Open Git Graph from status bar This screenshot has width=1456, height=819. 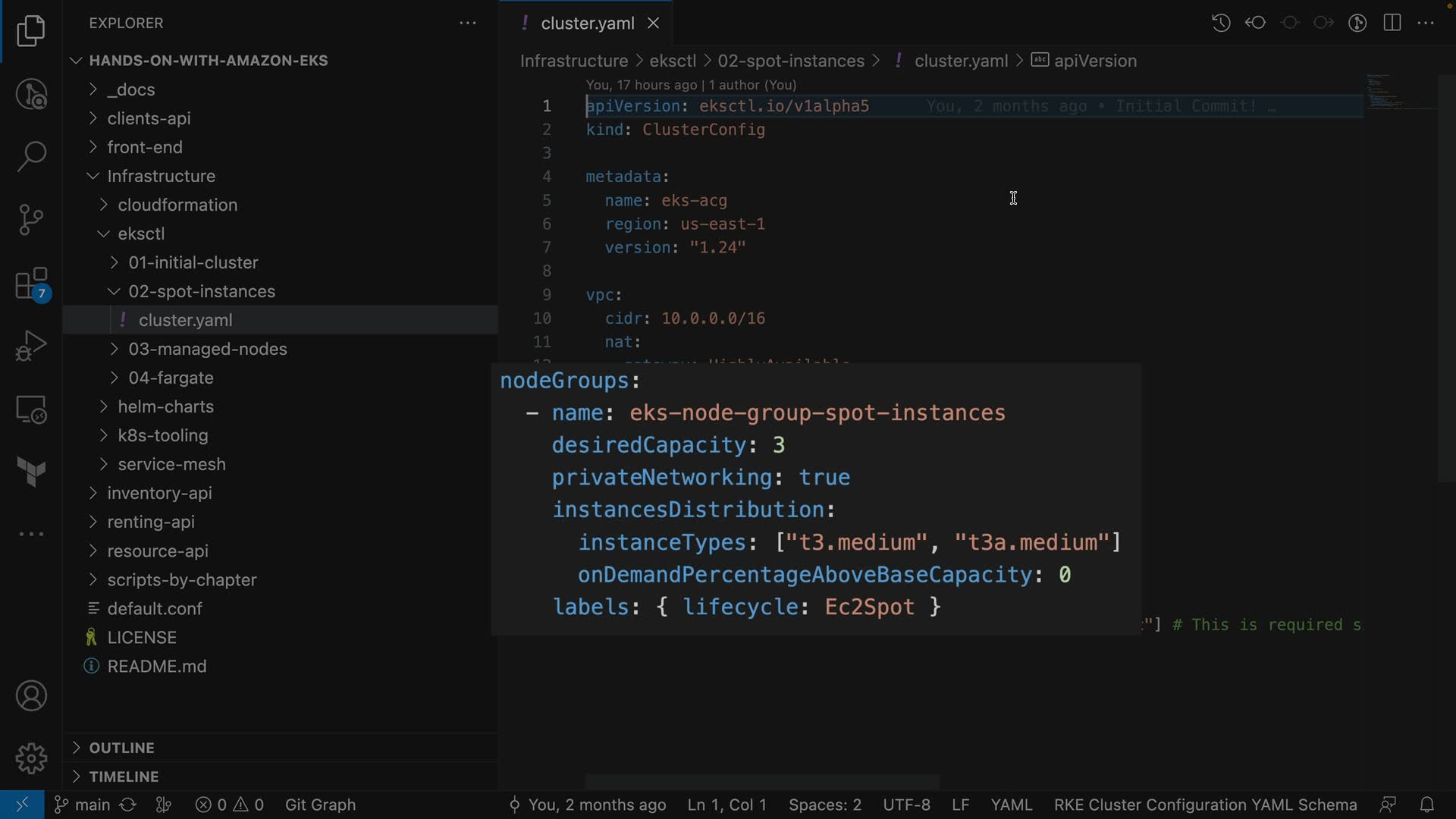(320, 805)
